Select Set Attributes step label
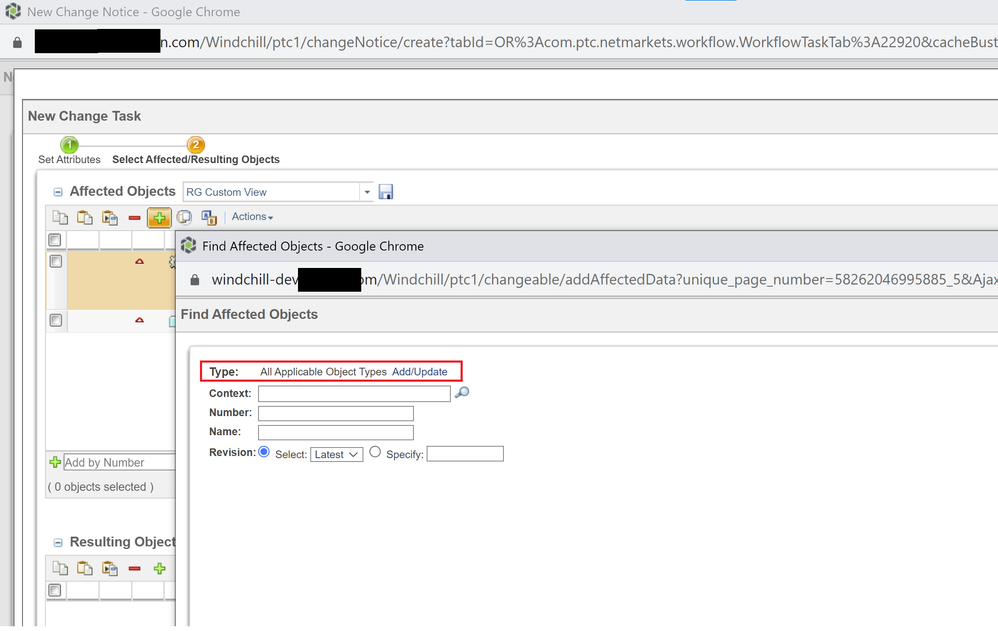 69,159
